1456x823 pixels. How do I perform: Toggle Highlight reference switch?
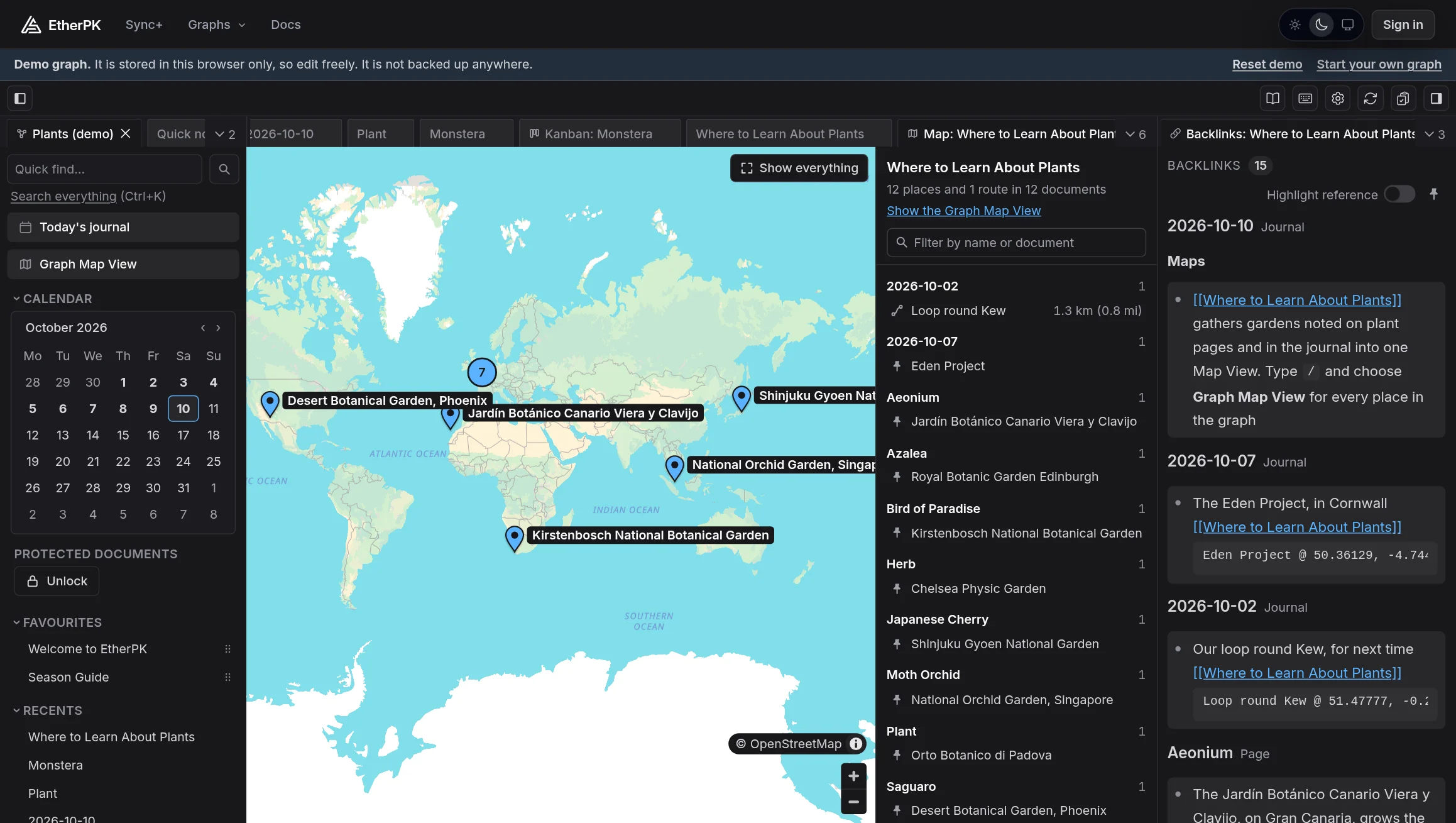click(1399, 194)
